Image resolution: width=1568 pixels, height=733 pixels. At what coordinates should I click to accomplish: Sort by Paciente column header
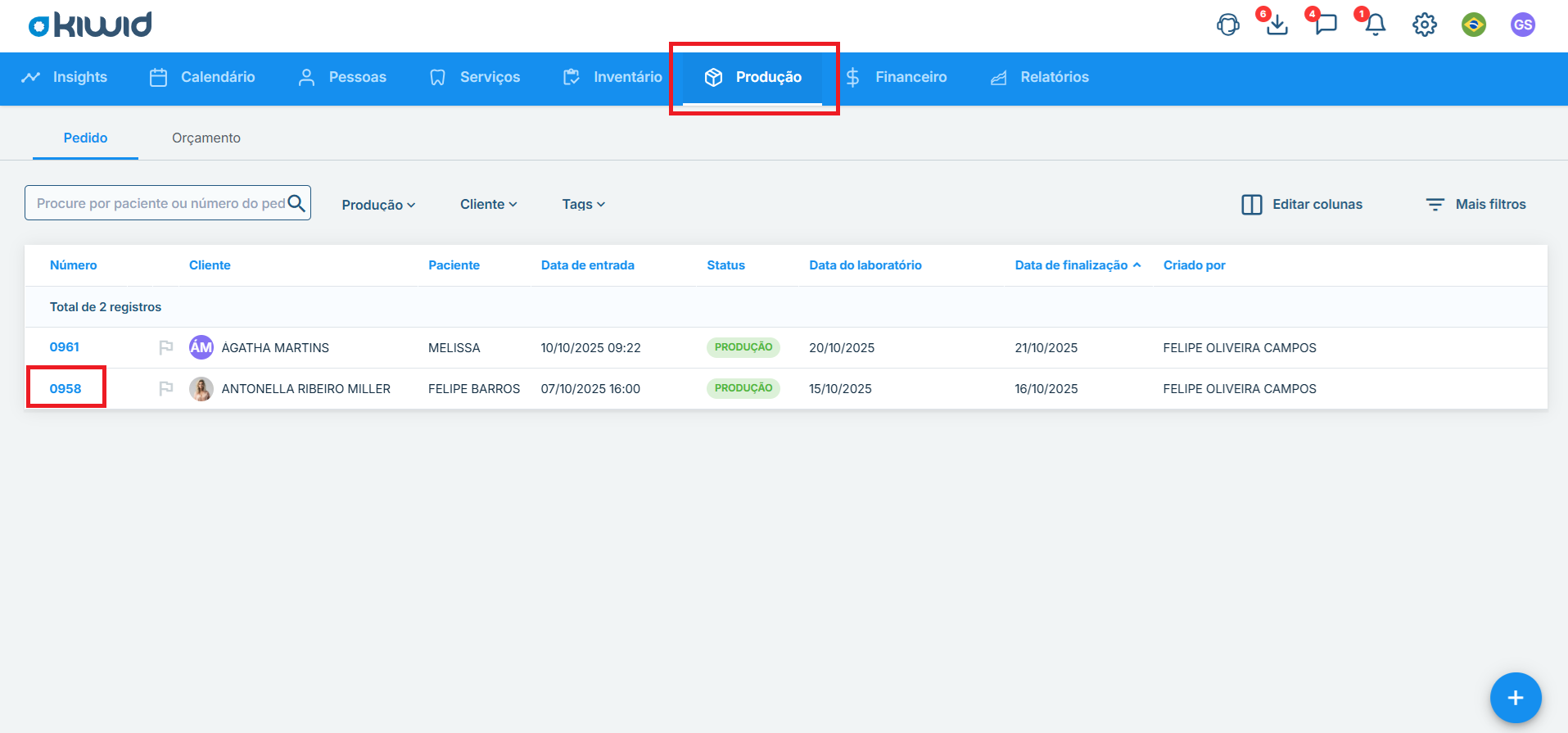[454, 265]
